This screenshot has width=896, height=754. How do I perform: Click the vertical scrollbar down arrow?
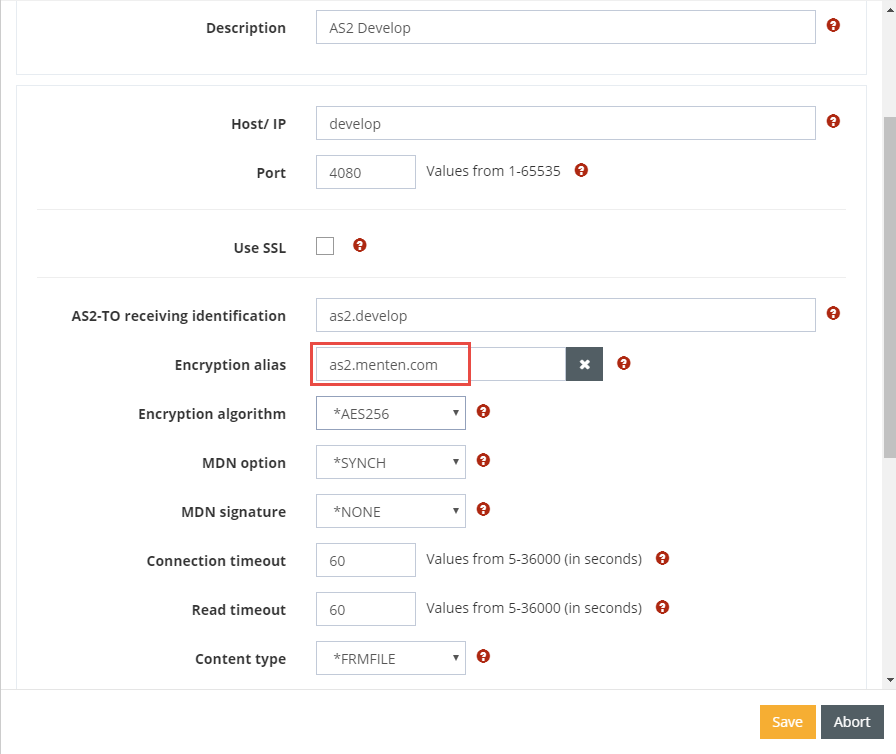[889, 680]
